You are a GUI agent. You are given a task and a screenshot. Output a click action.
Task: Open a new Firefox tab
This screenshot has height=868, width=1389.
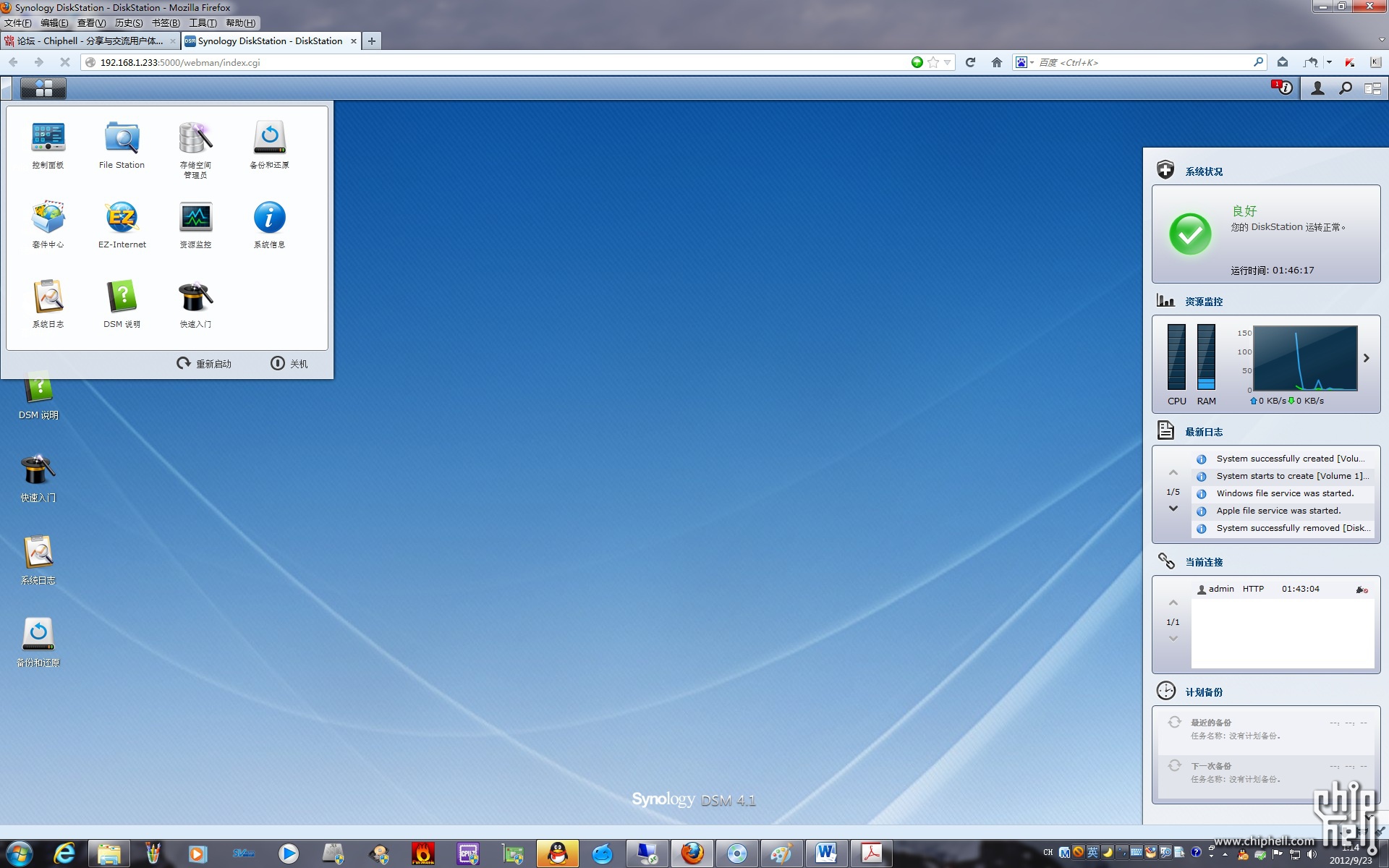[372, 41]
